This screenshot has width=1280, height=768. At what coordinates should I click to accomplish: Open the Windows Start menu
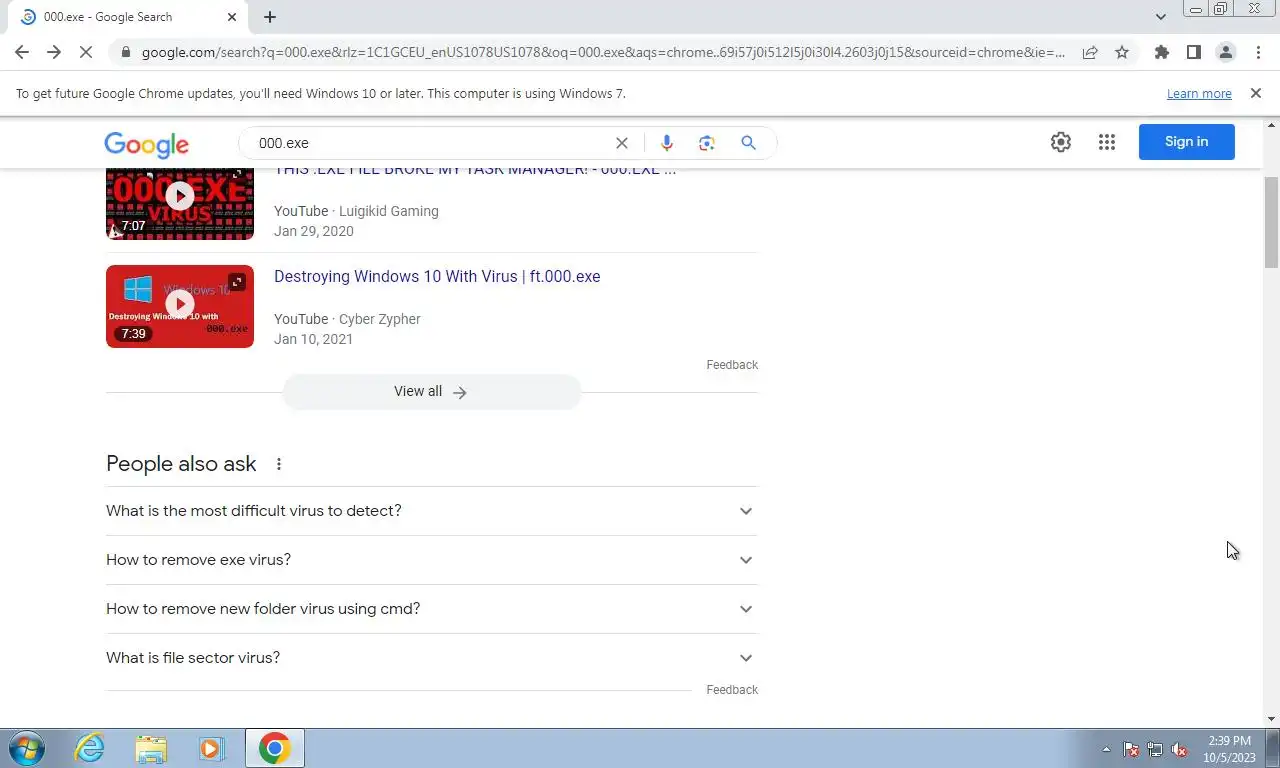pos(26,748)
